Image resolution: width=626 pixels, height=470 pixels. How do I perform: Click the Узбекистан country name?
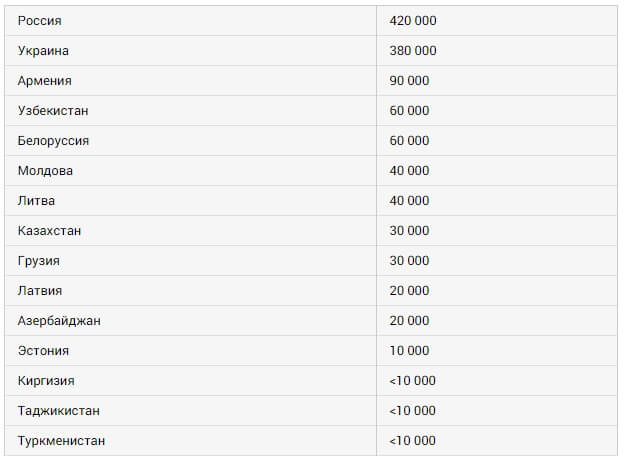tap(54, 111)
